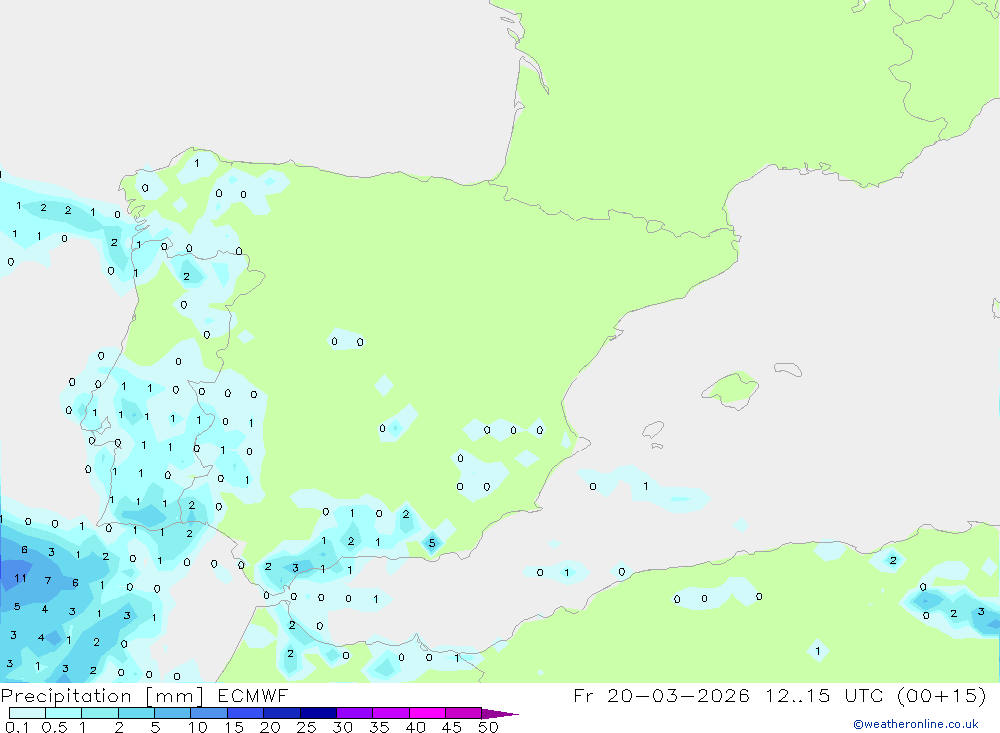Click the 'Precipitation [mm]' title text

(x=102, y=696)
